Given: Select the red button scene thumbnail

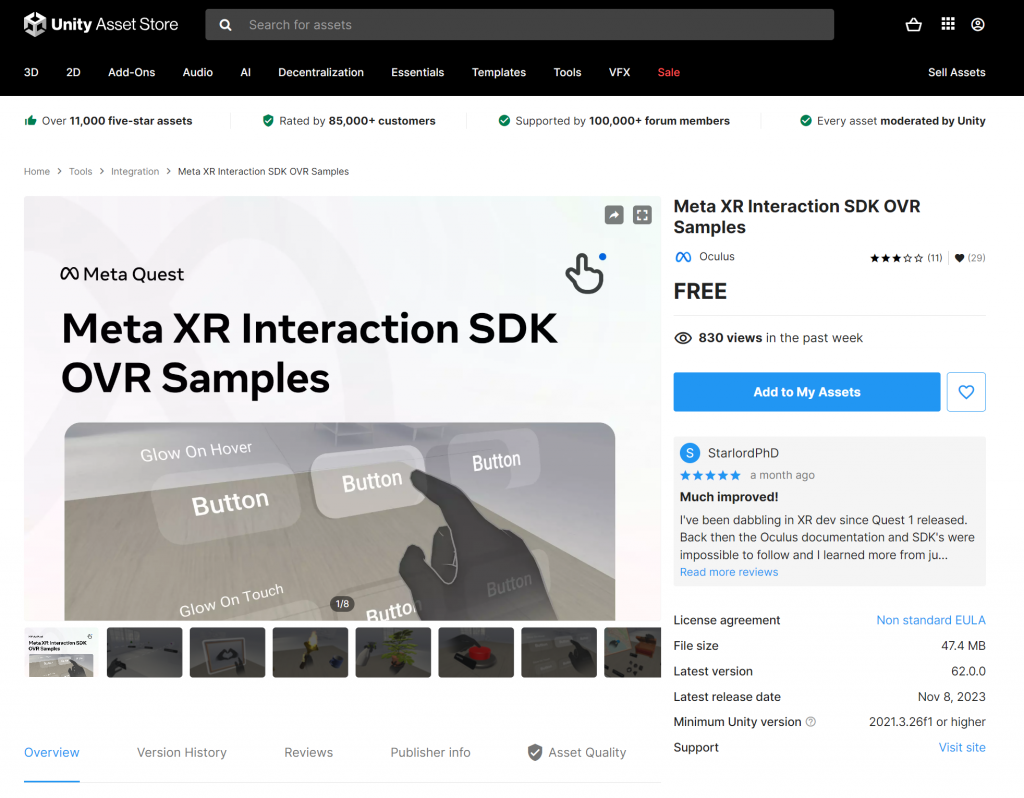Looking at the screenshot, I should 475,651.
